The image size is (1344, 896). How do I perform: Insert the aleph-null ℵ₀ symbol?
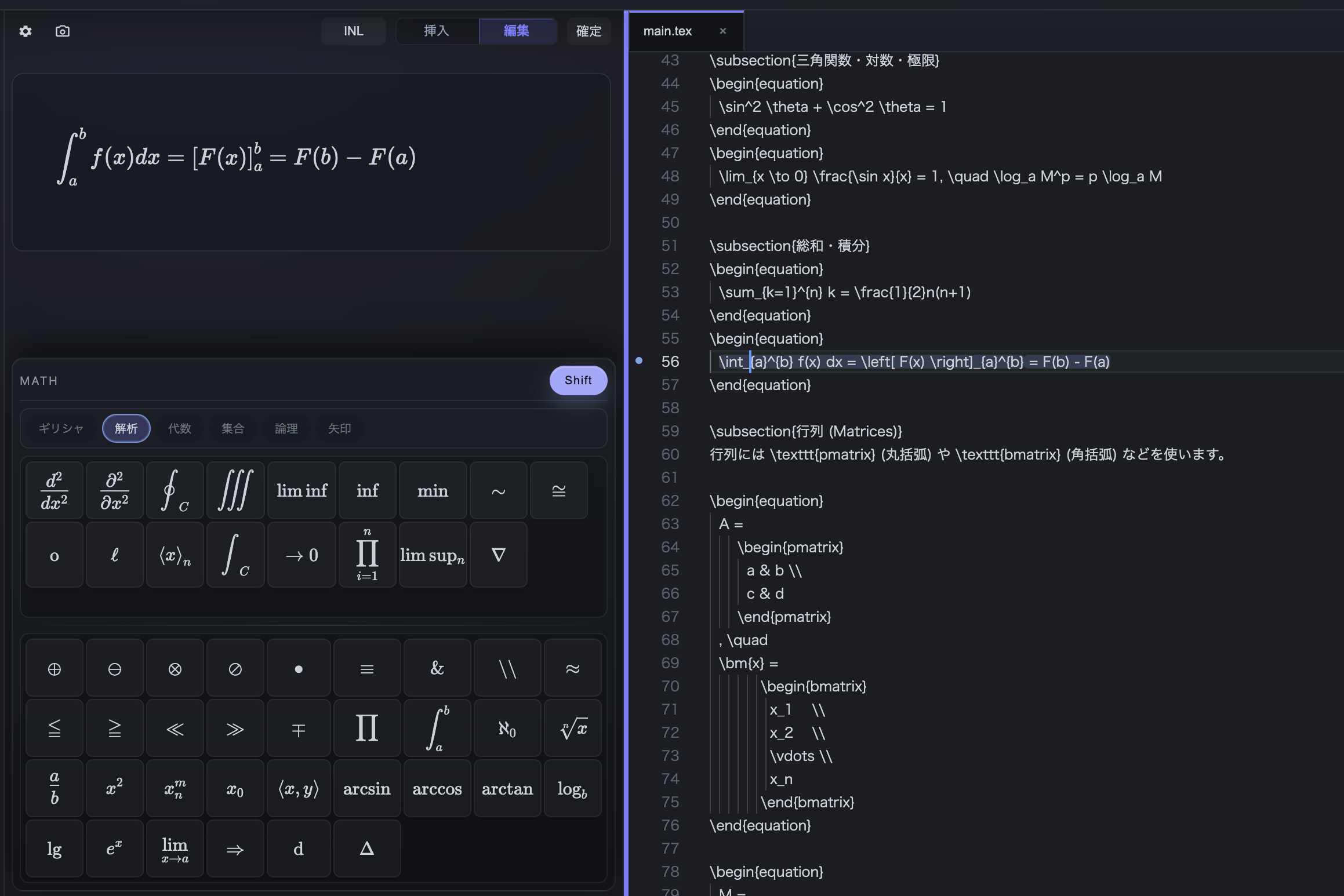click(507, 728)
